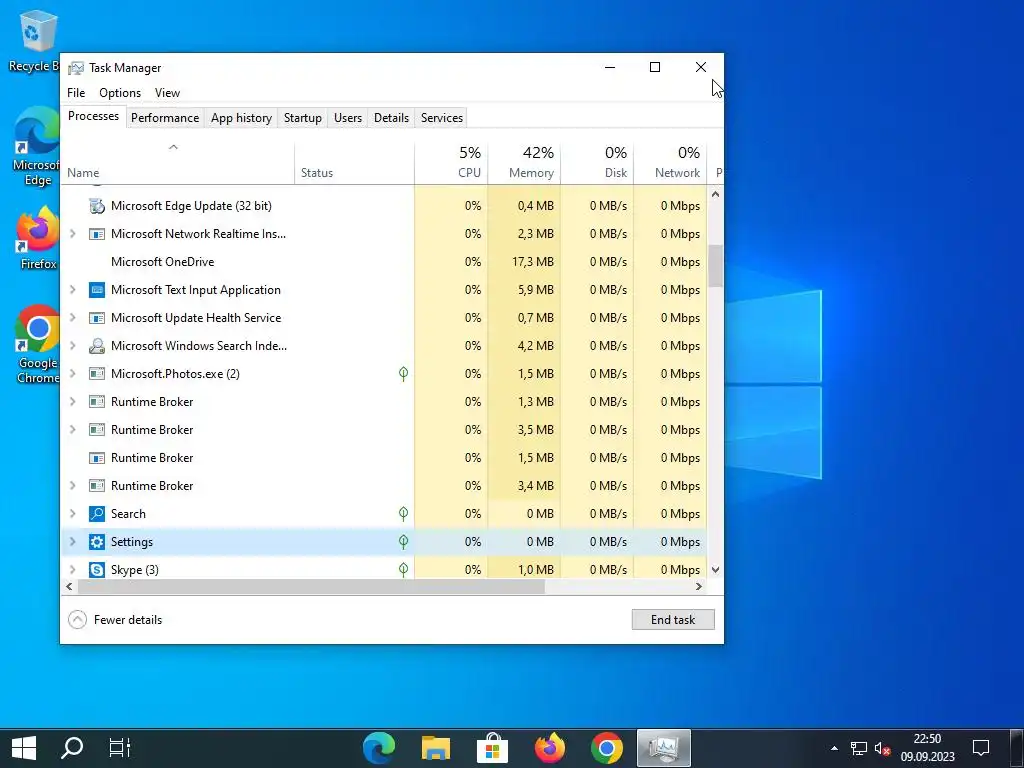Click the green leaf status for Settings
Screen dimensions: 1024x768
point(404,542)
